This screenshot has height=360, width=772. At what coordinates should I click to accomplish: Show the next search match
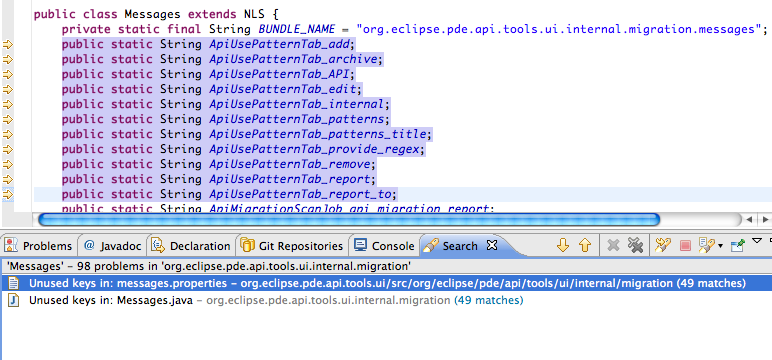click(x=563, y=245)
